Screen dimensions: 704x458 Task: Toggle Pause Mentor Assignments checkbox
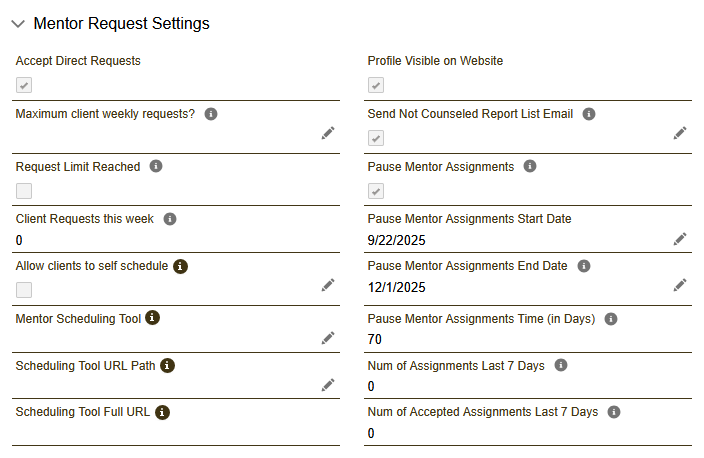pyautogui.click(x=376, y=190)
